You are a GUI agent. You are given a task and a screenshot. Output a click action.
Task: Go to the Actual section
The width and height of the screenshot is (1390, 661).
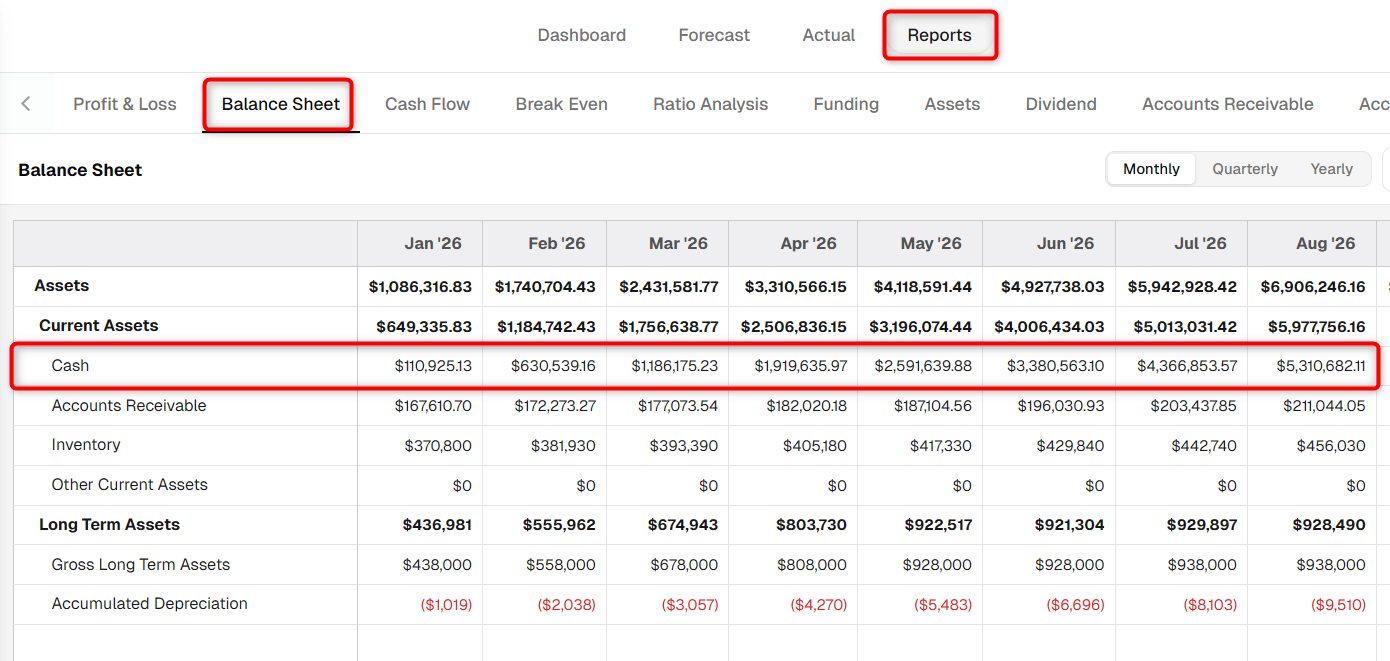click(829, 35)
